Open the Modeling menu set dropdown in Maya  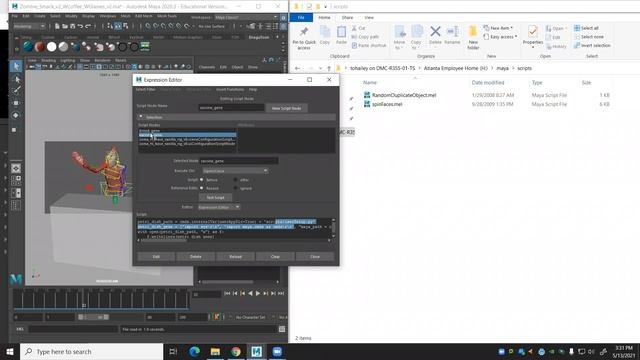29,26
